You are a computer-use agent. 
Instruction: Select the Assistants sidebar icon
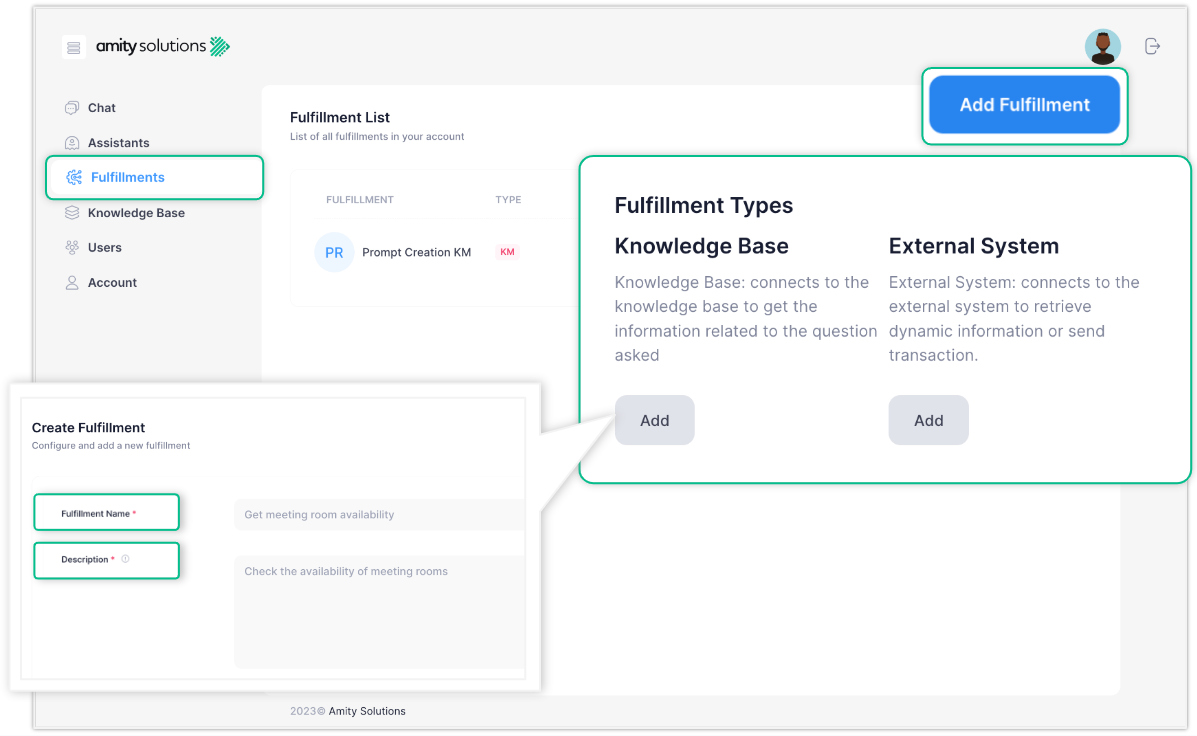tap(71, 143)
